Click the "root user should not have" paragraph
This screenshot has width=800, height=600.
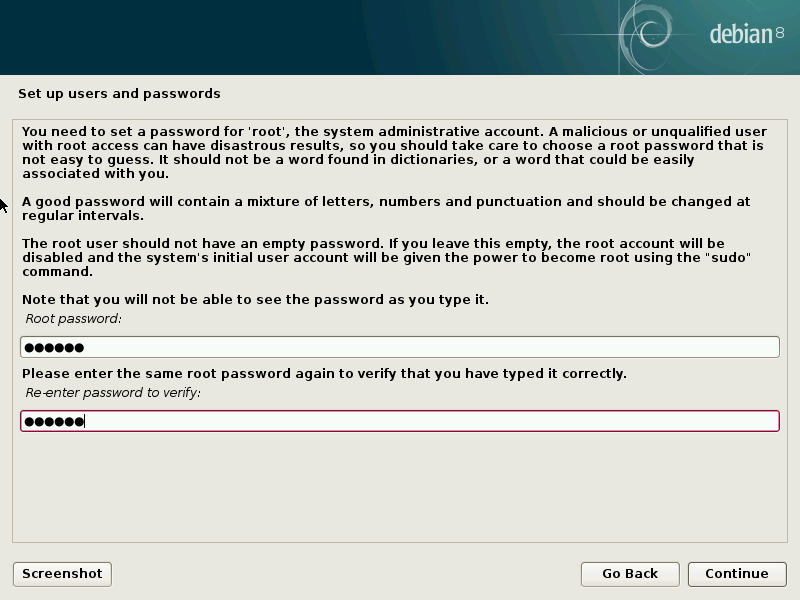click(386, 257)
